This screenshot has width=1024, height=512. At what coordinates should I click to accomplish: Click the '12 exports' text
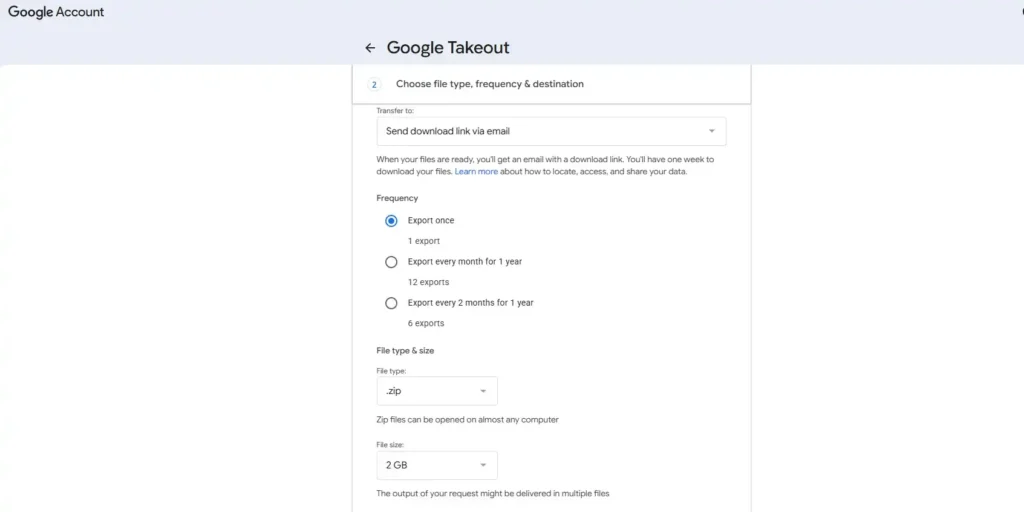428,282
